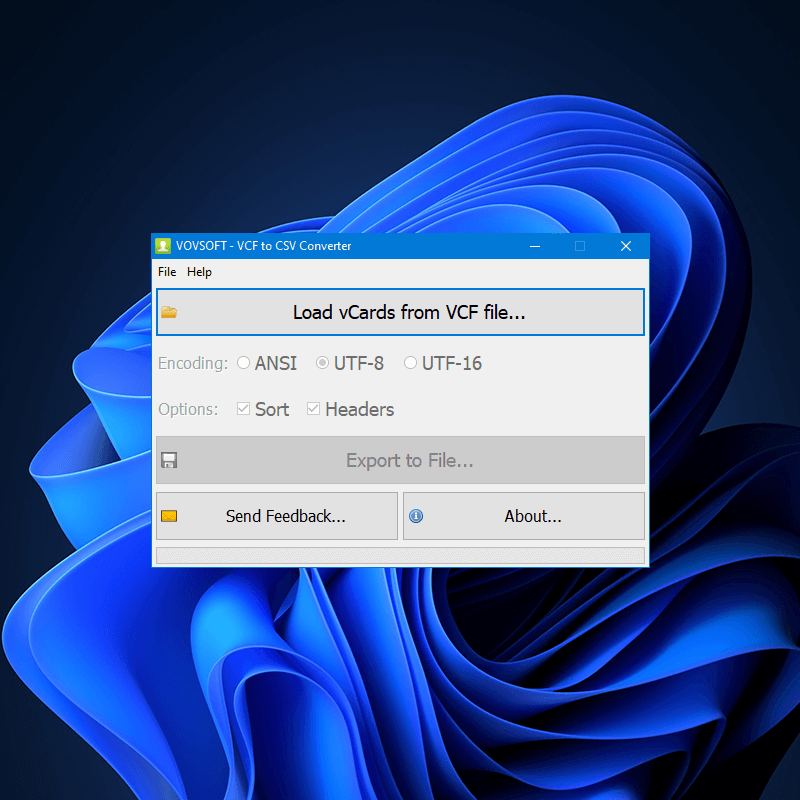This screenshot has height=800, width=800.
Task: Click the blue info icon on About button
Action: click(416, 515)
